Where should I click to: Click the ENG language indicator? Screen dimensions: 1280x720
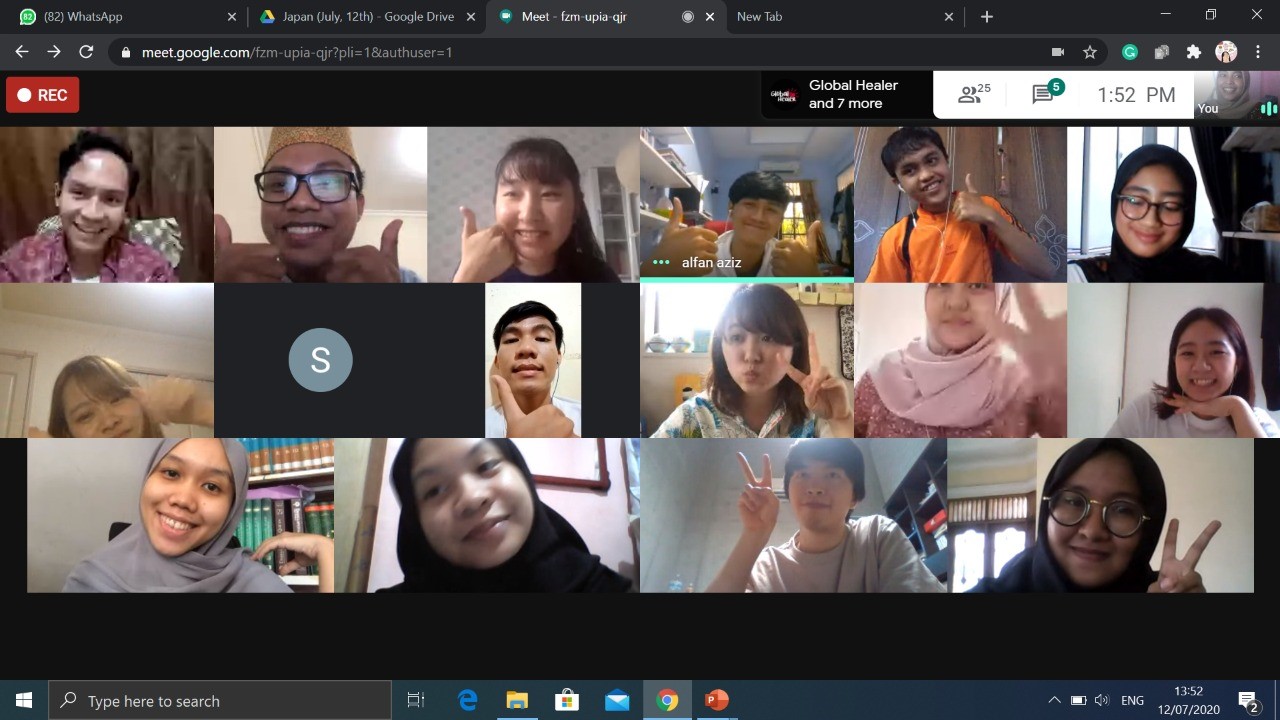click(x=1132, y=700)
